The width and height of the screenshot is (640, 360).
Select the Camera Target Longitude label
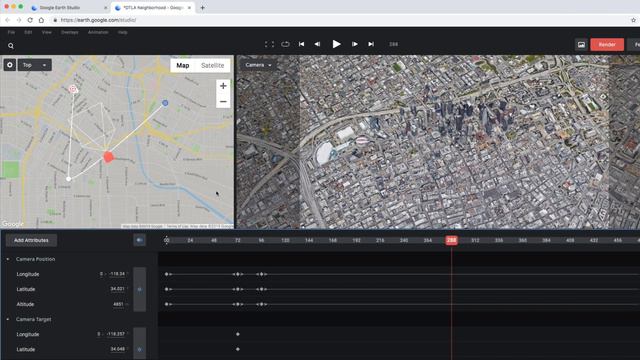28,334
